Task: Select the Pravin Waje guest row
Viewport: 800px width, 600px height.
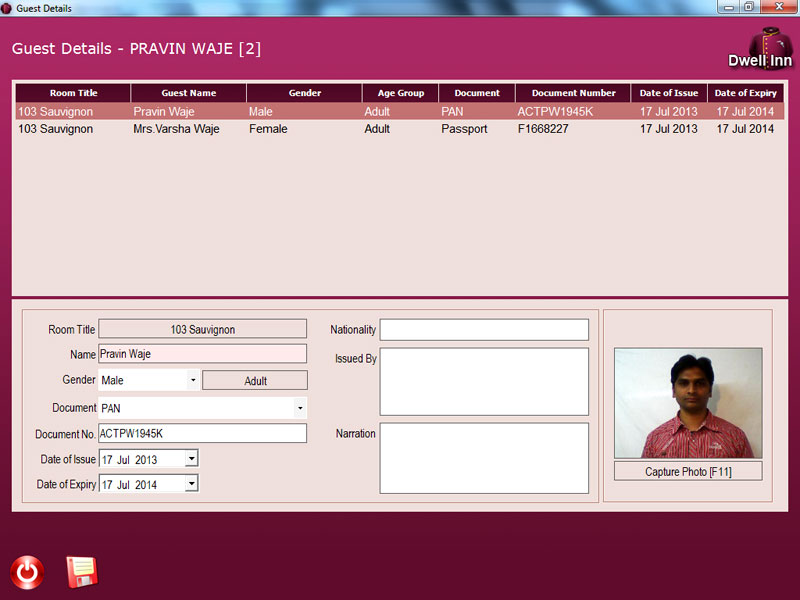Action: point(400,112)
